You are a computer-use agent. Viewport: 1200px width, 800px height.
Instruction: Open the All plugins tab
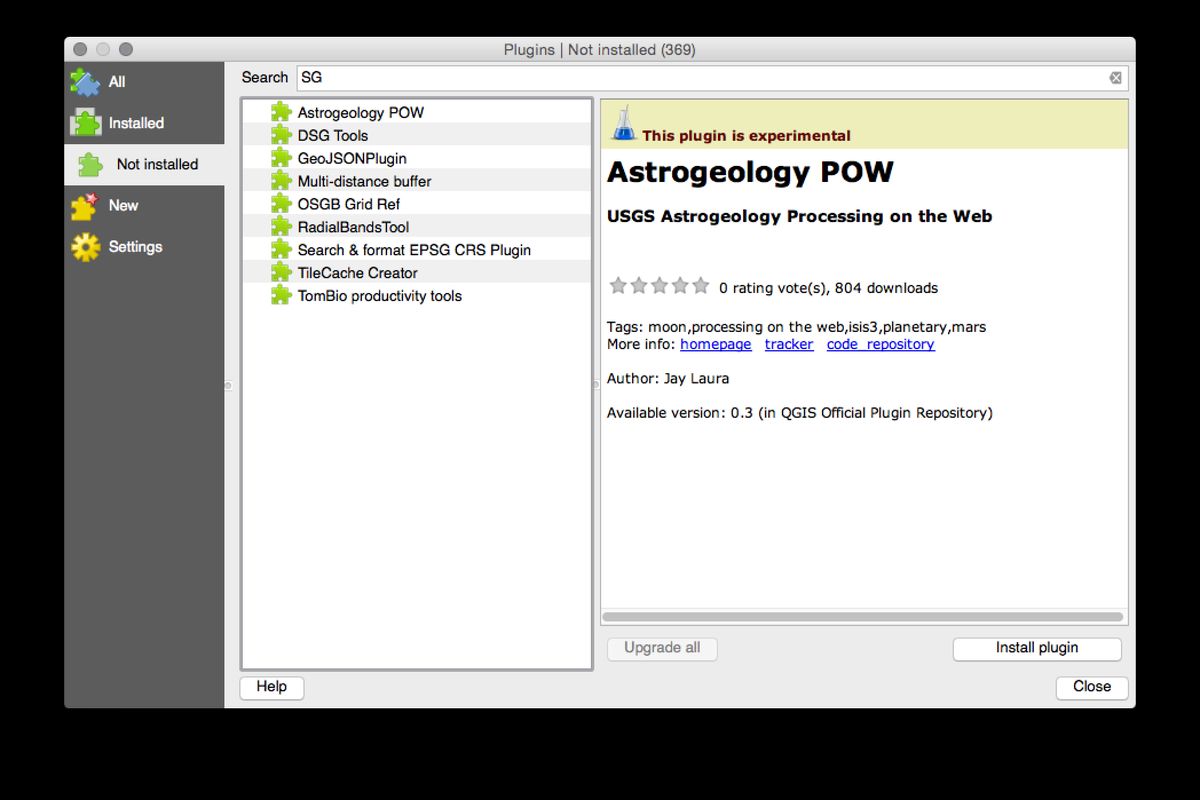(x=116, y=82)
